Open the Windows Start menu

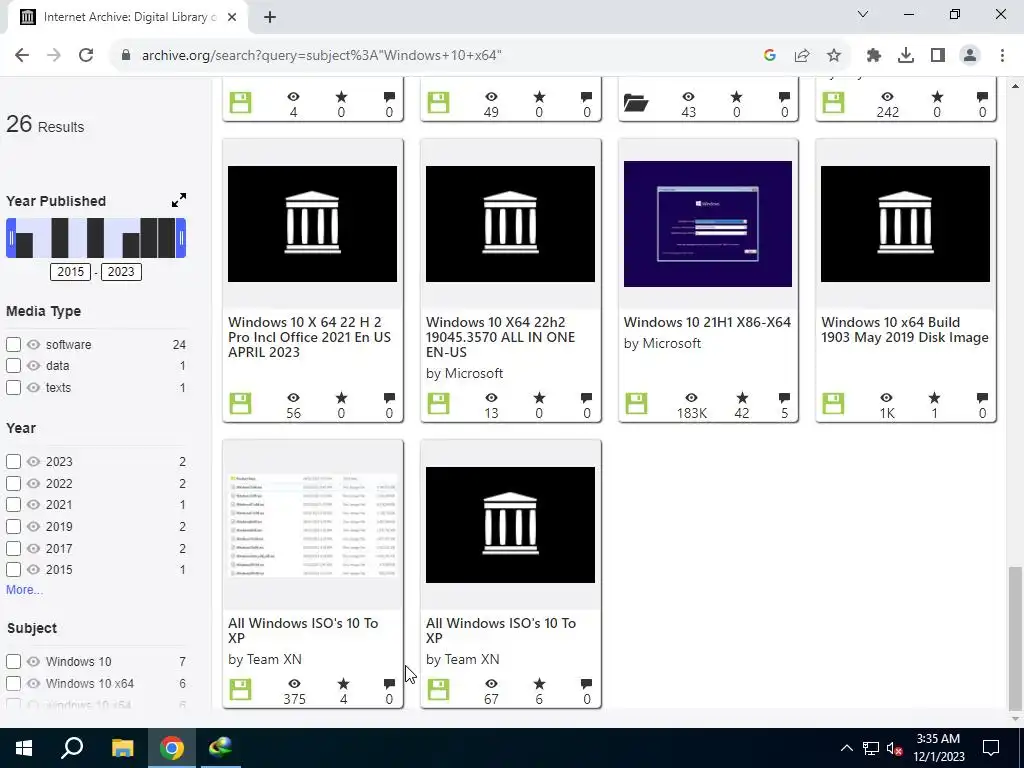(x=24, y=748)
